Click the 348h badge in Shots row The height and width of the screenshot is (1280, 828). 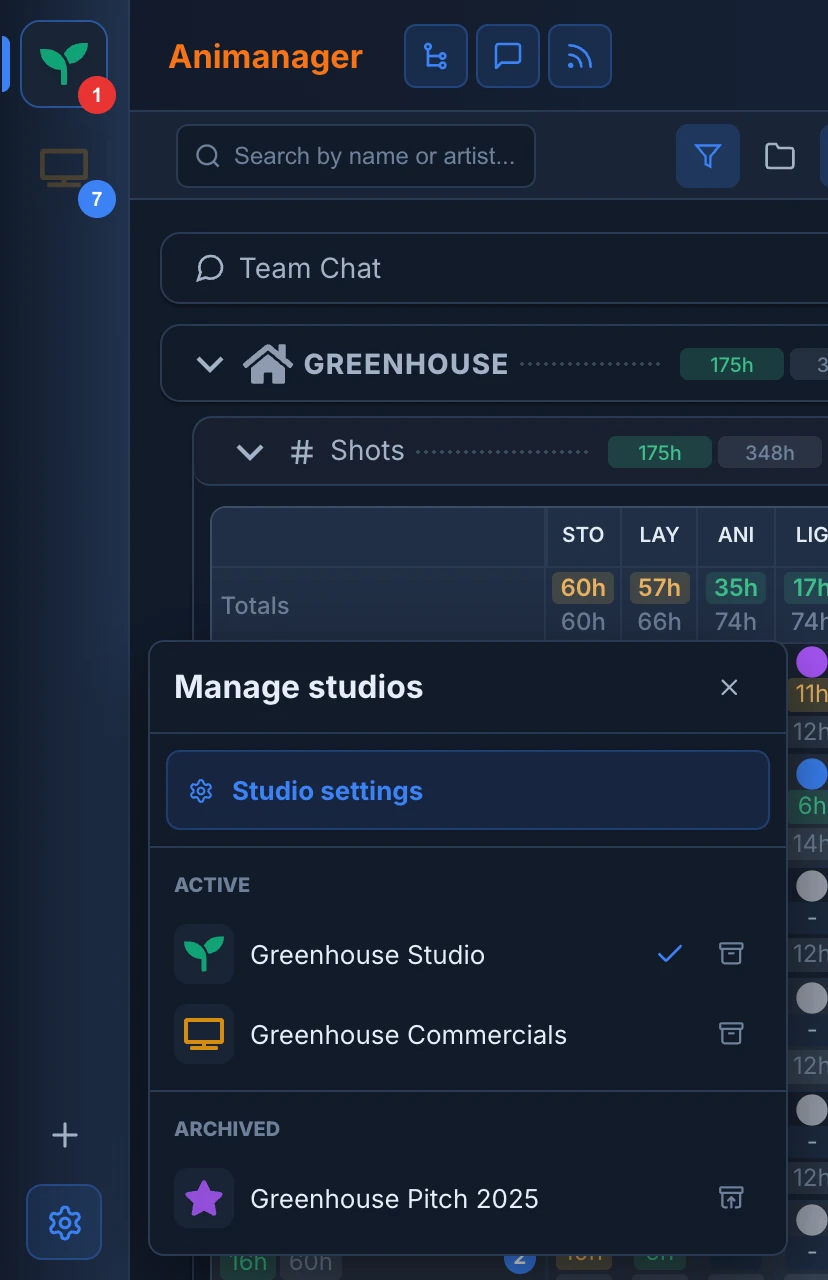coord(770,453)
